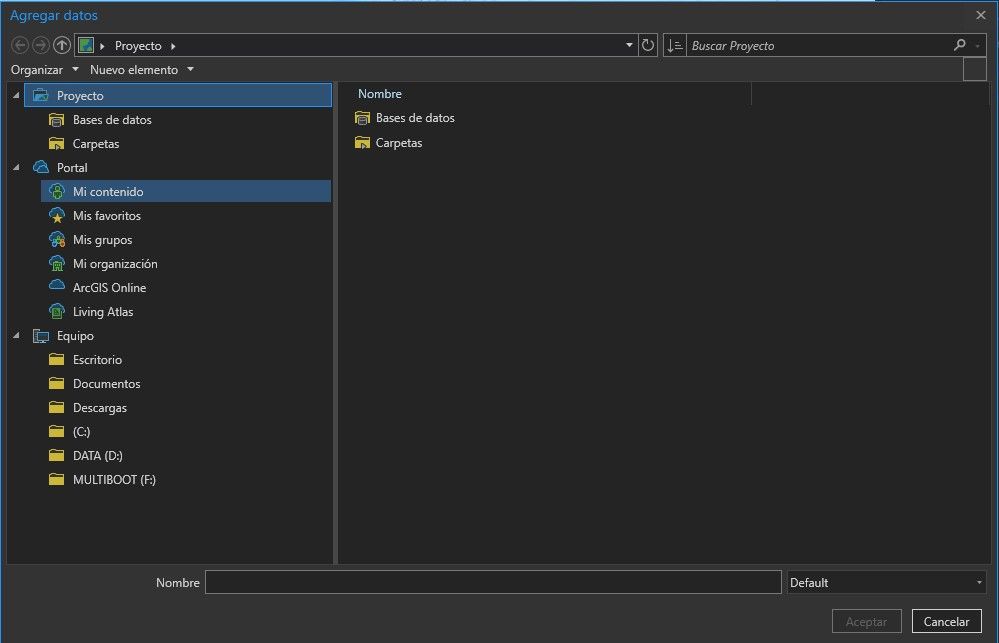Image resolution: width=999 pixels, height=643 pixels.
Task: Refresh the current Proyecto location
Action: click(x=648, y=45)
